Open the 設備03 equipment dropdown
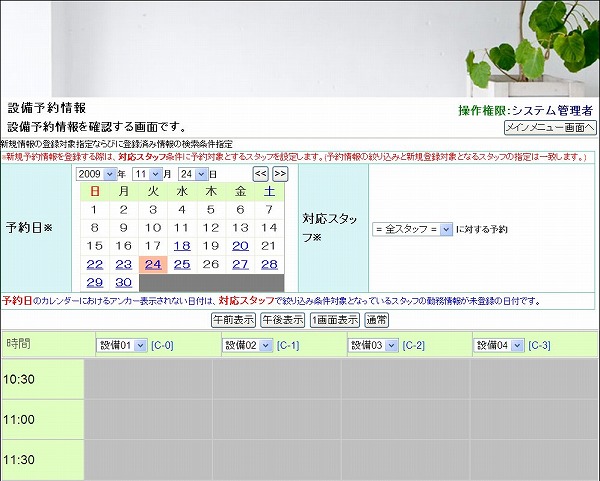Screen dimensions: 600x481 pos(372,345)
